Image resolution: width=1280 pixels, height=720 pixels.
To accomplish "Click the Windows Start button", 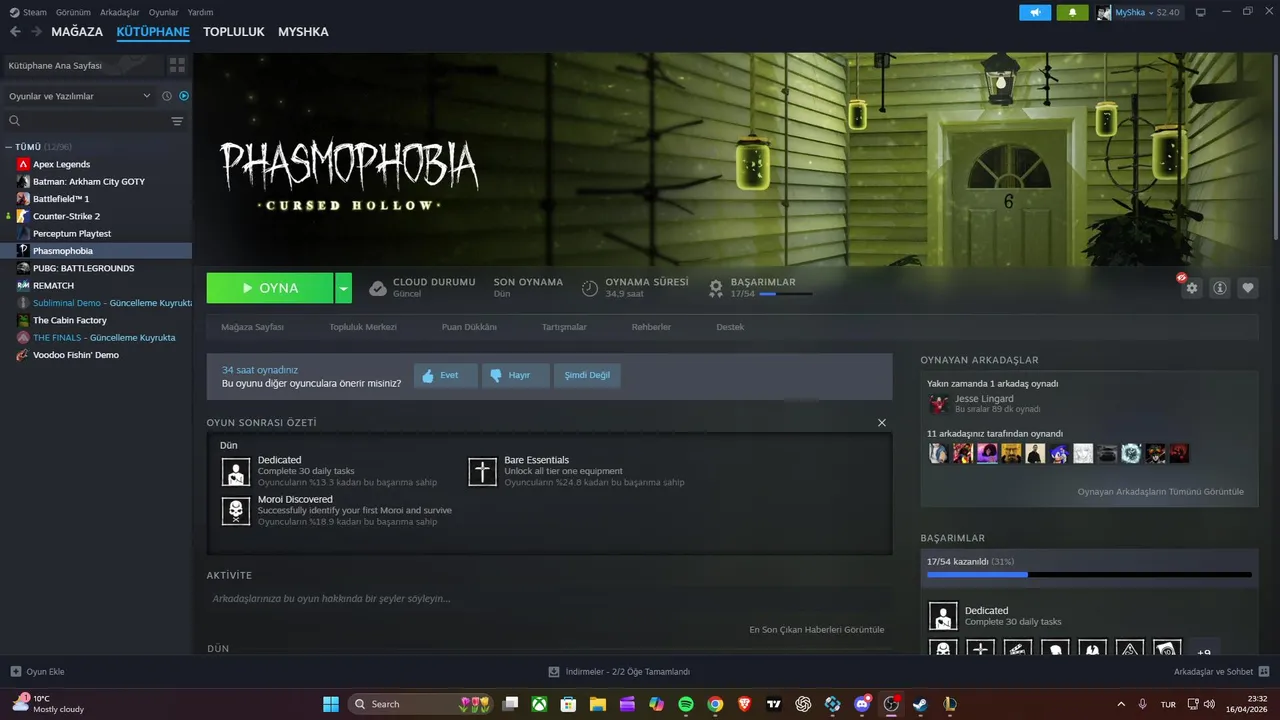I will pos(331,704).
